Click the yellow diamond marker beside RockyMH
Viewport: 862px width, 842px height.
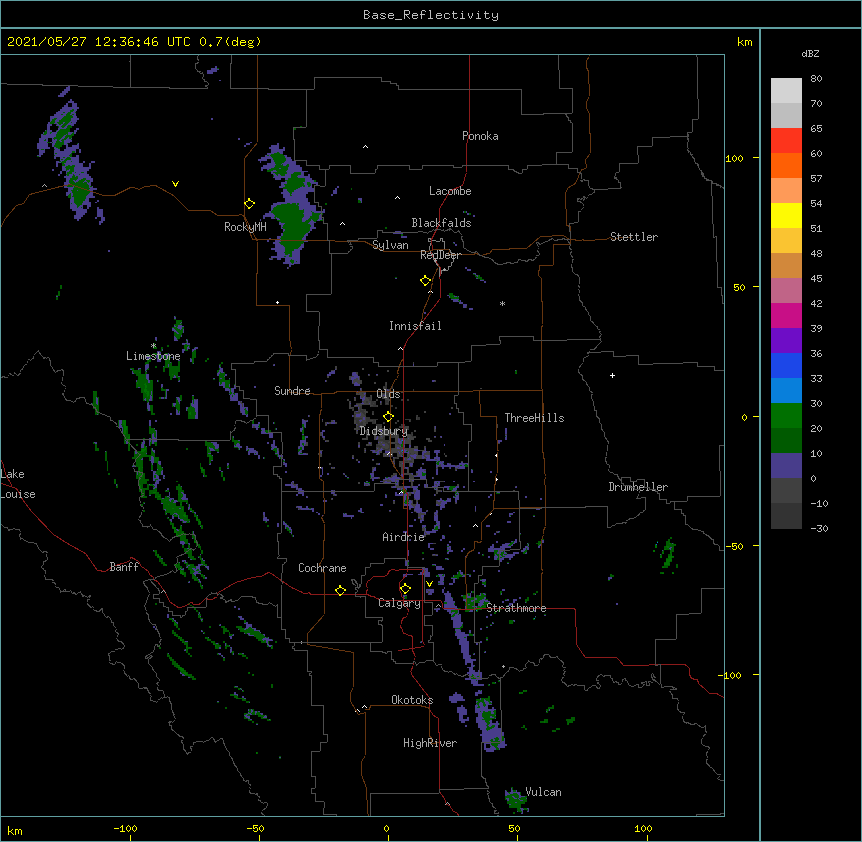tap(249, 204)
